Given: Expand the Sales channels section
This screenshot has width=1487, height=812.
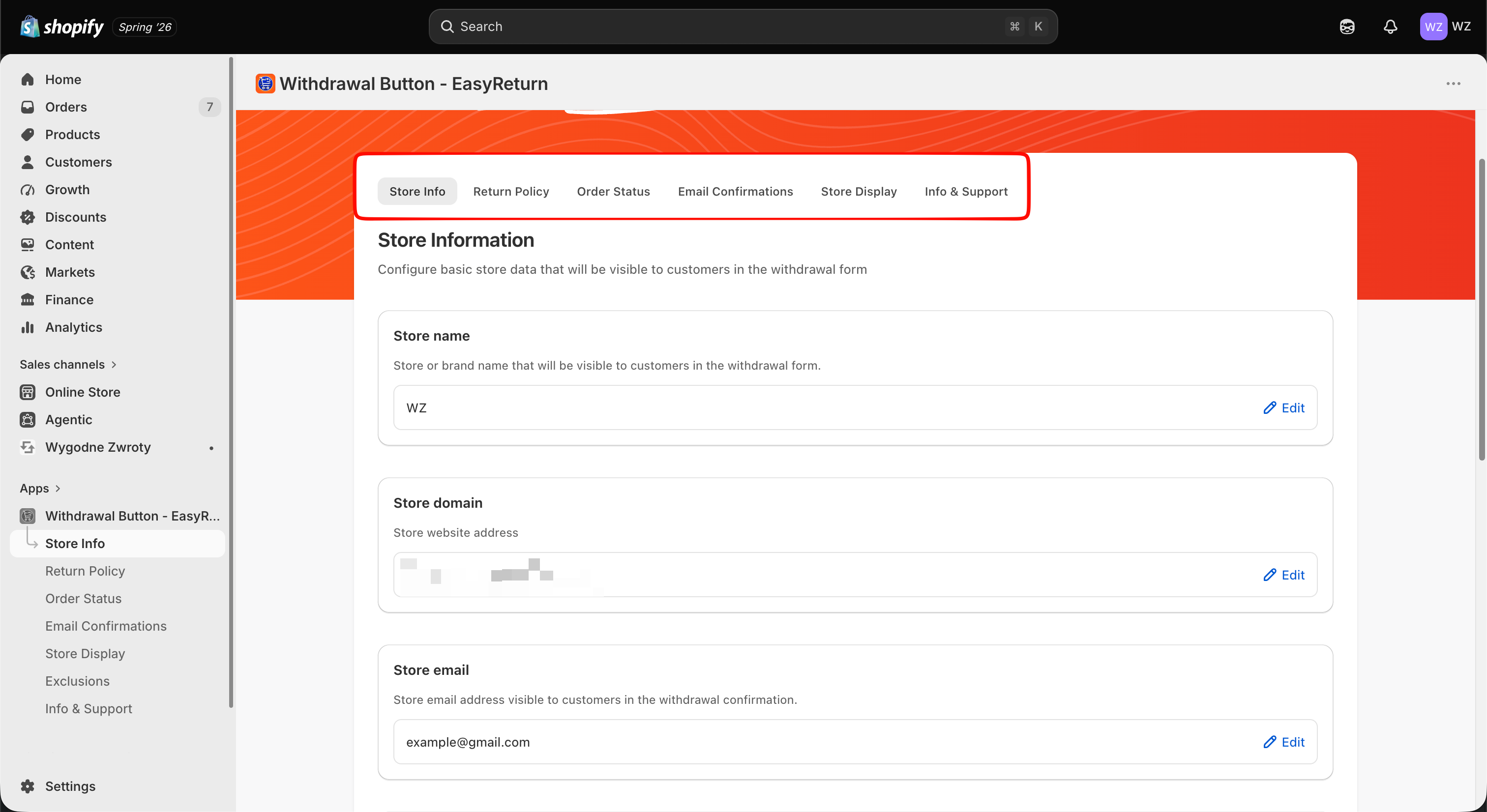Looking at the screenshot, I should coord(68,365).
